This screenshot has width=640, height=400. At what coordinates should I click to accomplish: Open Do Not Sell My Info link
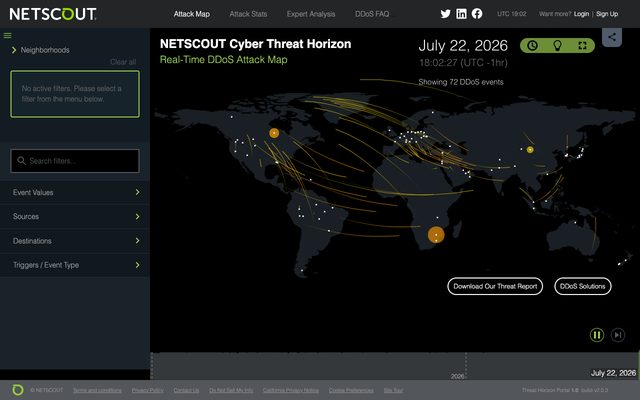231,390
